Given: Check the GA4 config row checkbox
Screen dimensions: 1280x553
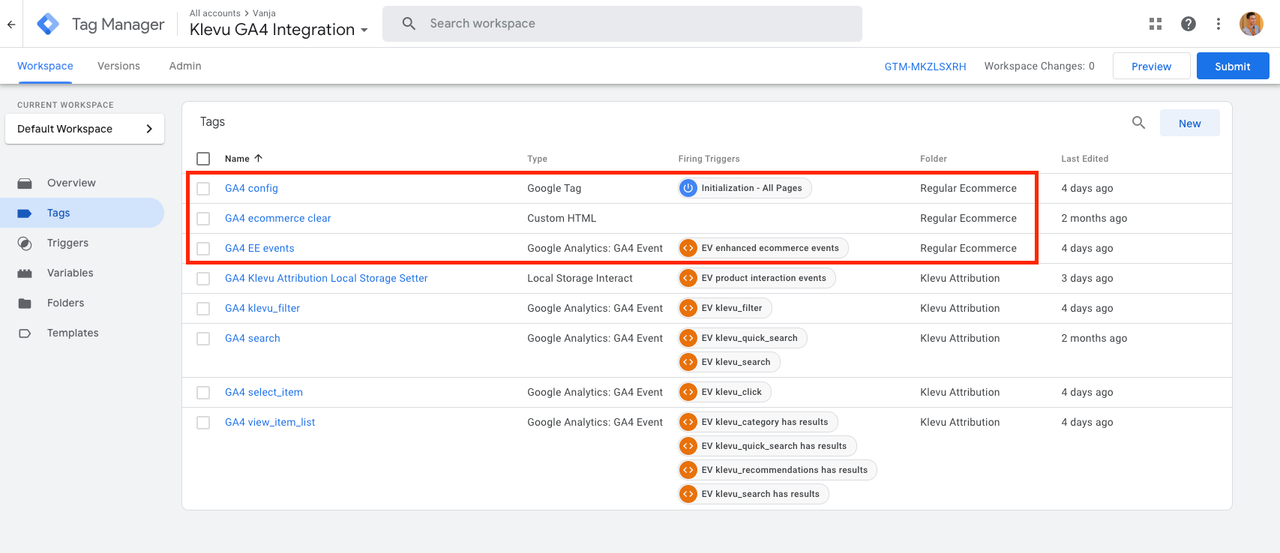Looking at the screenshot, I should click(204, 188).
